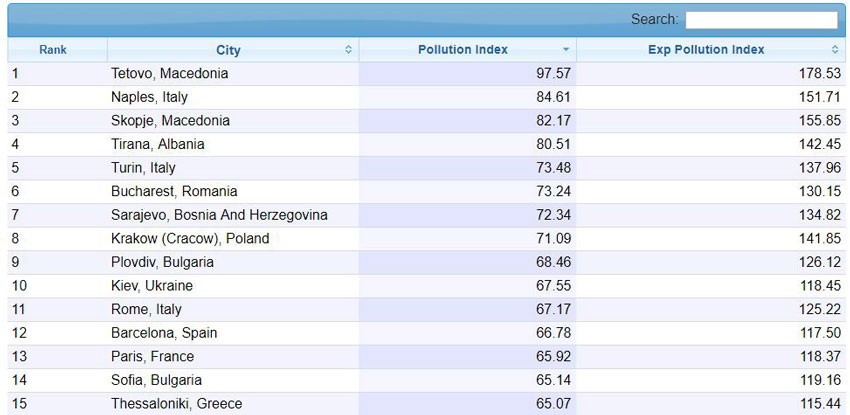Select the City header label text

tap(228, 50)
